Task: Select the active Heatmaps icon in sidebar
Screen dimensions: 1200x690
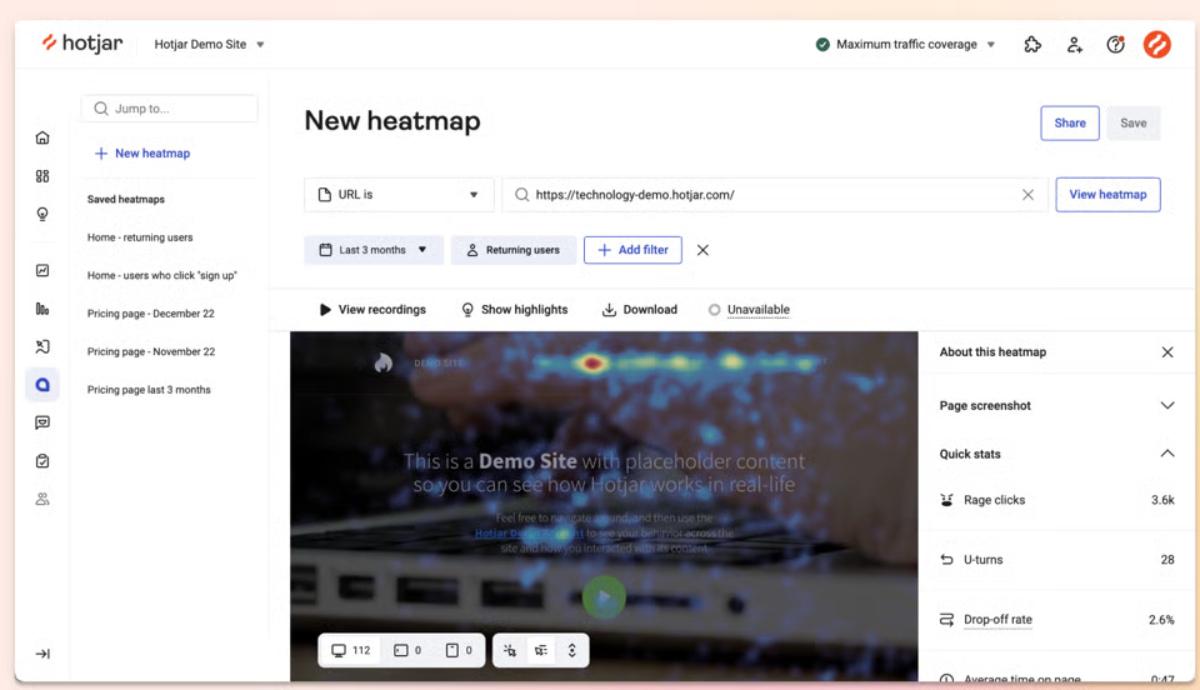Action: [43, 384]
